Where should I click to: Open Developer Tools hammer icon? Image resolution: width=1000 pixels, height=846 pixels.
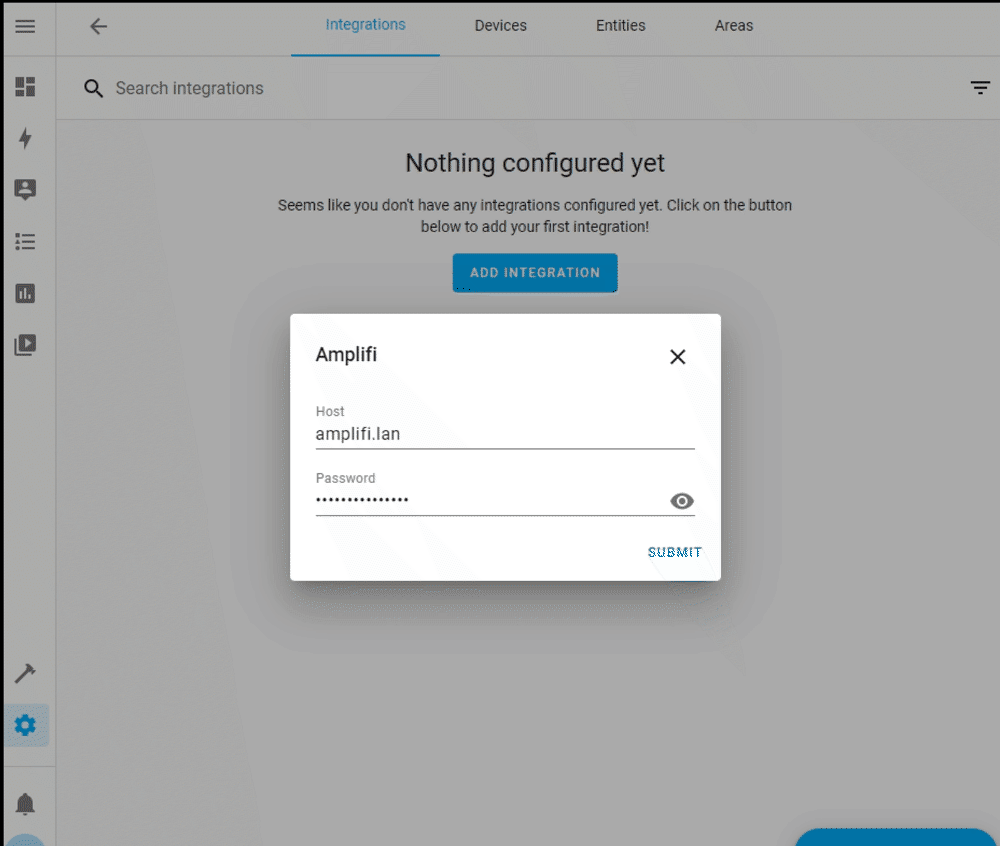[x=25, y=673]
